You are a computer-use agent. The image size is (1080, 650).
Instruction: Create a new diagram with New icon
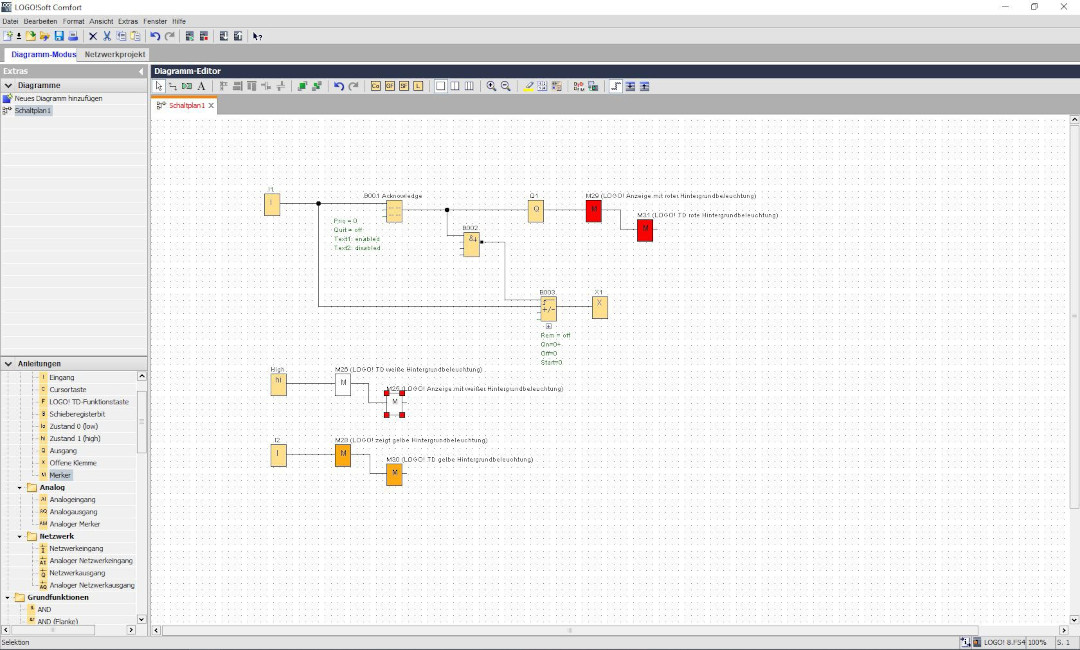click(8, 36)
